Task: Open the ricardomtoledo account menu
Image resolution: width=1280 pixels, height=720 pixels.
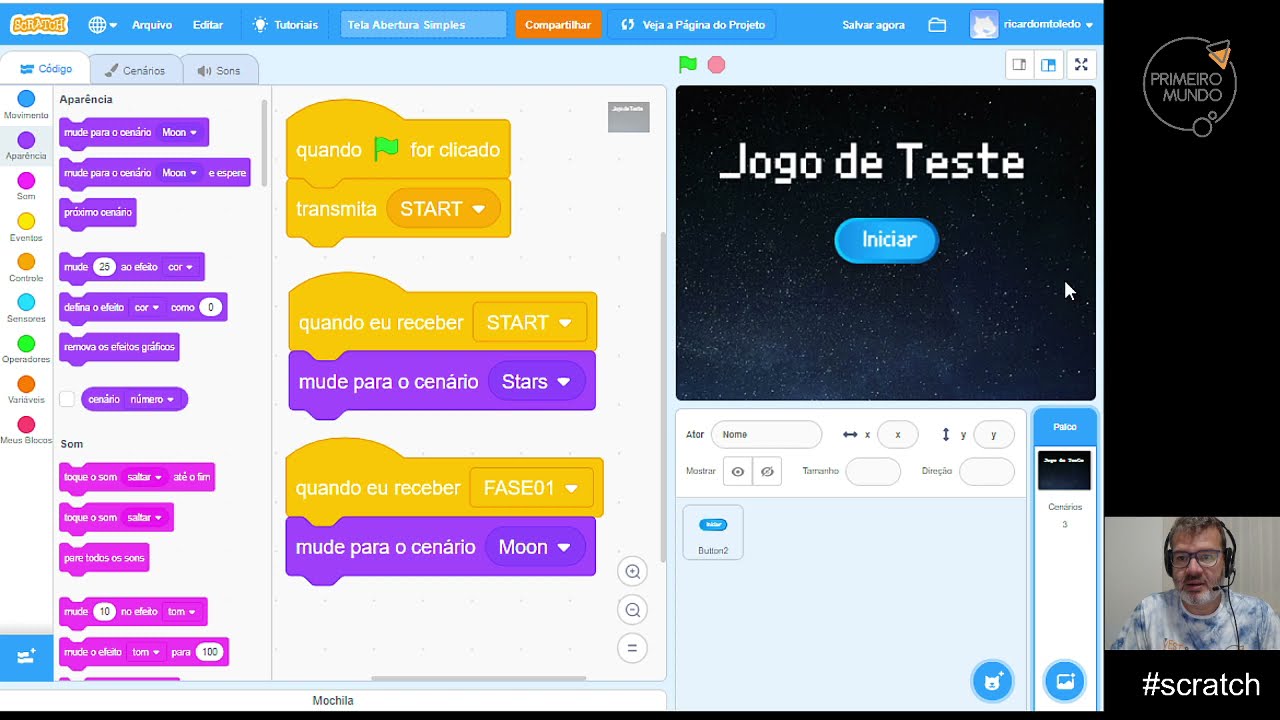Action: click(x=1031, y=25)
